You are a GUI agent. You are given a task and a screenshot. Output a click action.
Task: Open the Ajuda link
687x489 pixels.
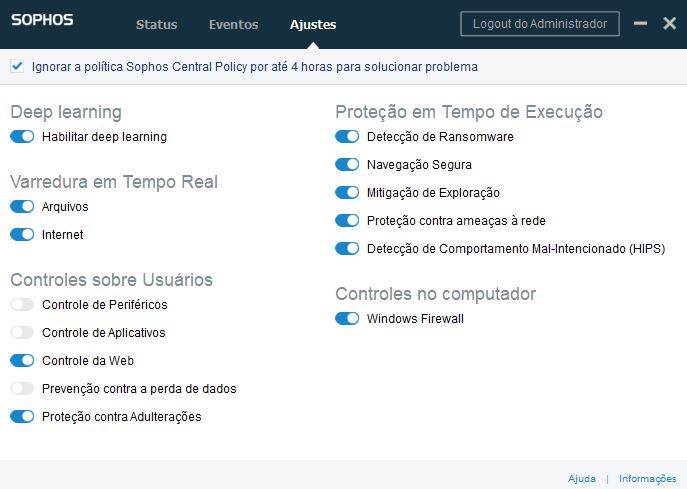pyautogui.click(x=582, y=478)
